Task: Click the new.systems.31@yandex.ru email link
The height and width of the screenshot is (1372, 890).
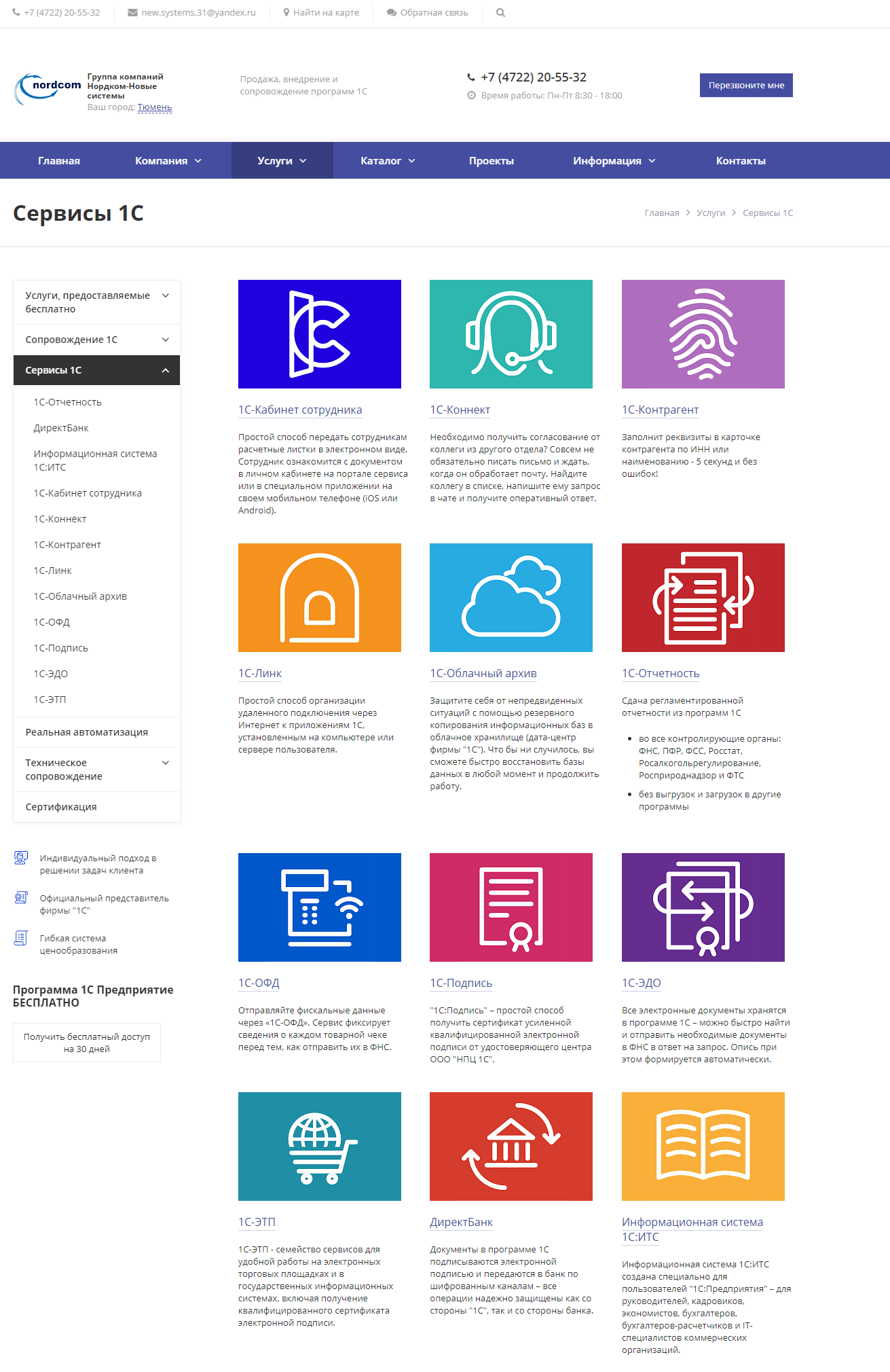Action: coord(198,12)
